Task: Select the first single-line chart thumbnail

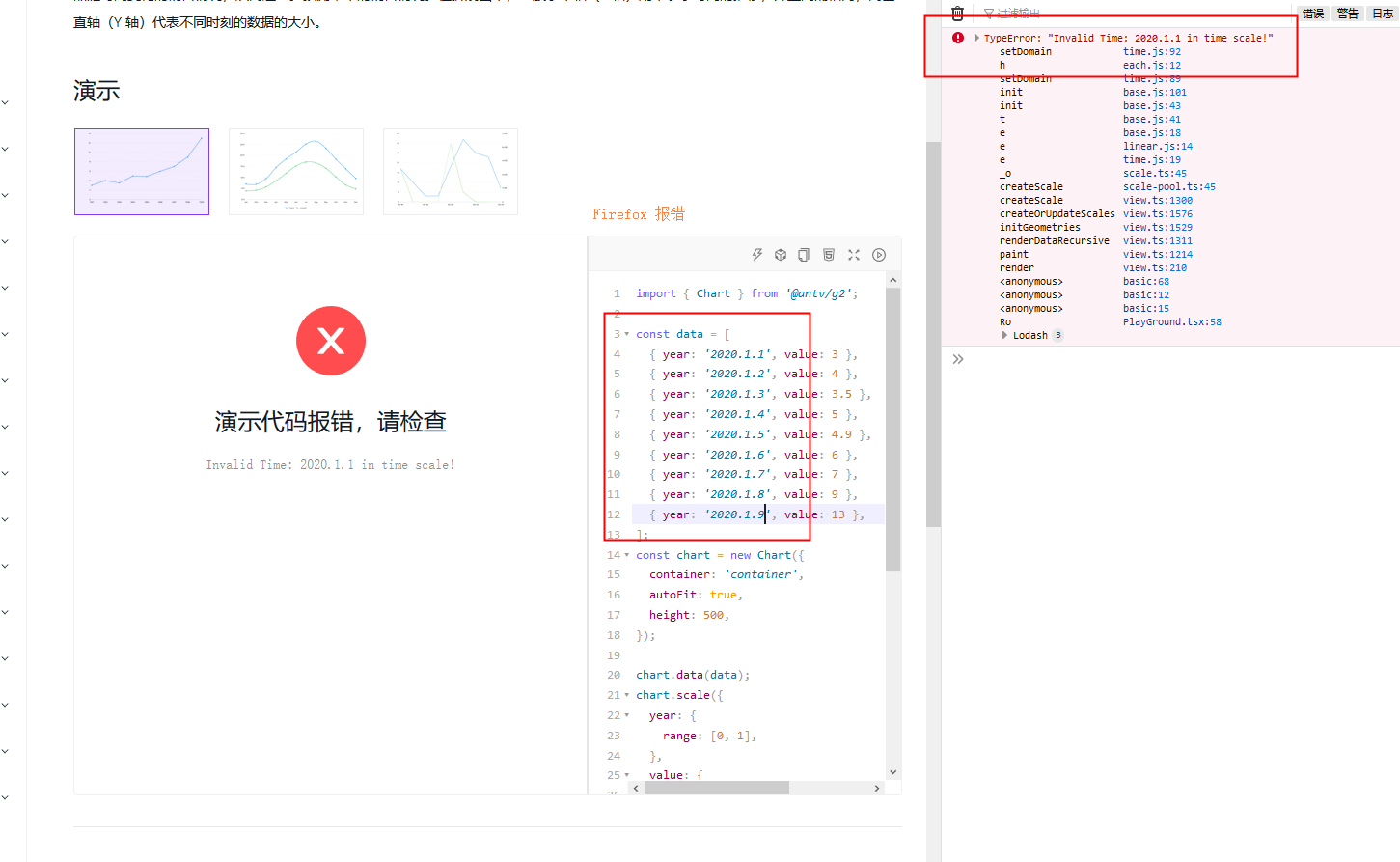Action: [142, 172]
